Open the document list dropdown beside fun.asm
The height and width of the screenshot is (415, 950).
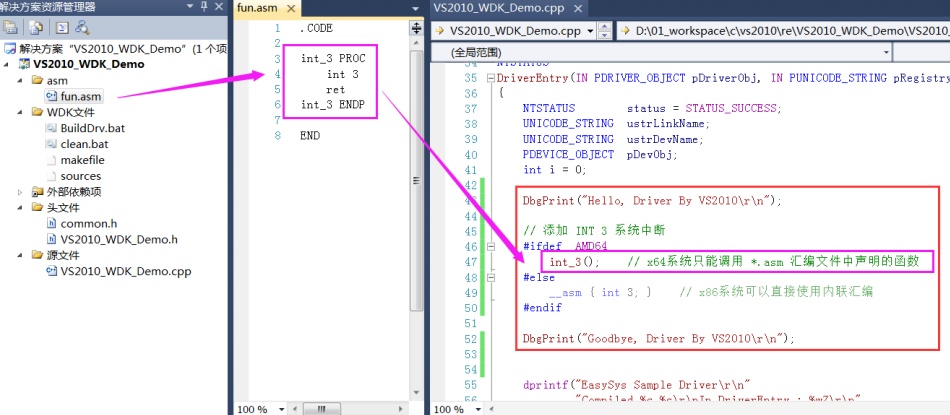(x=415, y=9)
